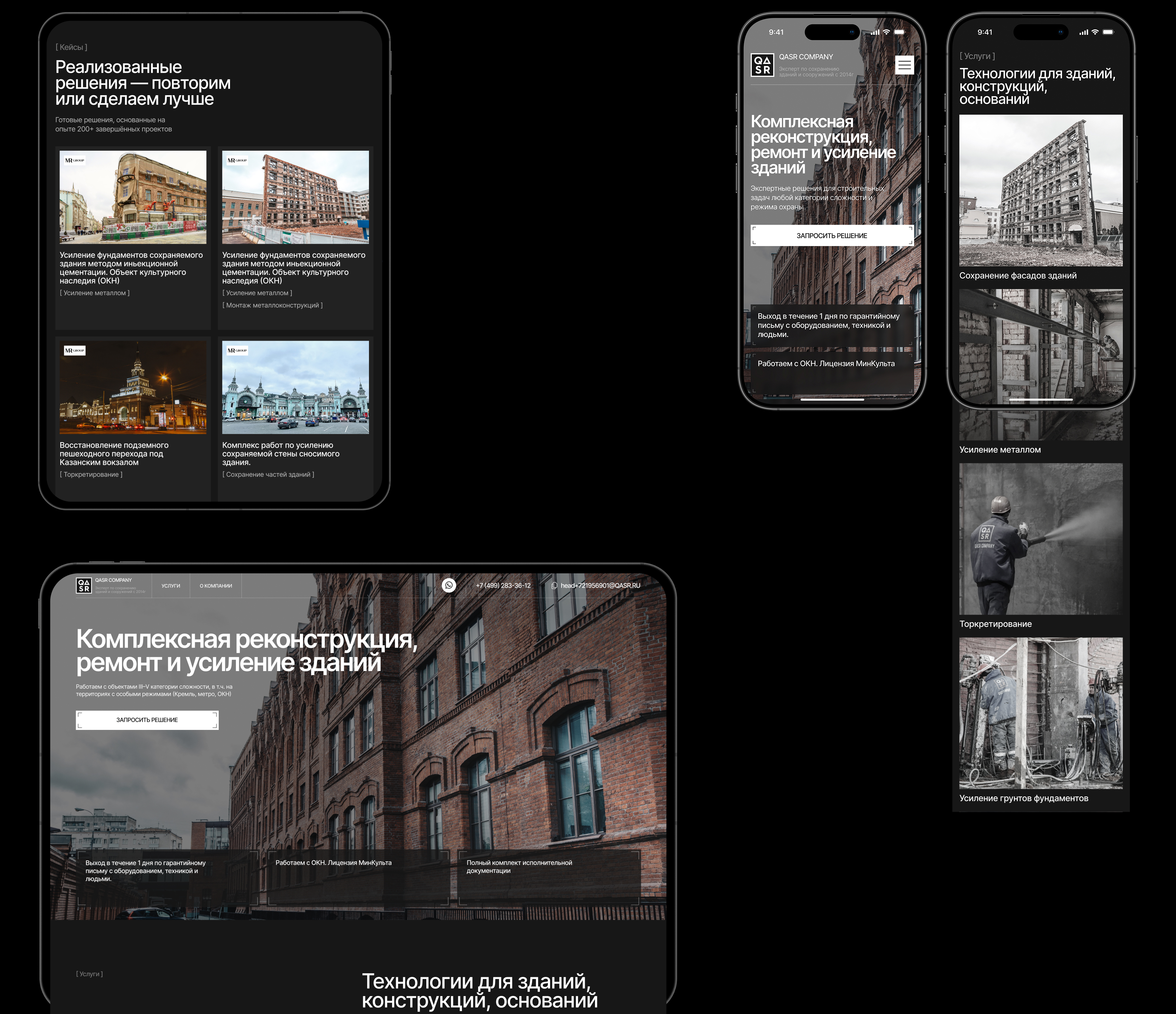Click the head+721956901@QASR.RU email link
Image resolution: width=1176 pixels, height=1014 pixels.
coord(600,586)
